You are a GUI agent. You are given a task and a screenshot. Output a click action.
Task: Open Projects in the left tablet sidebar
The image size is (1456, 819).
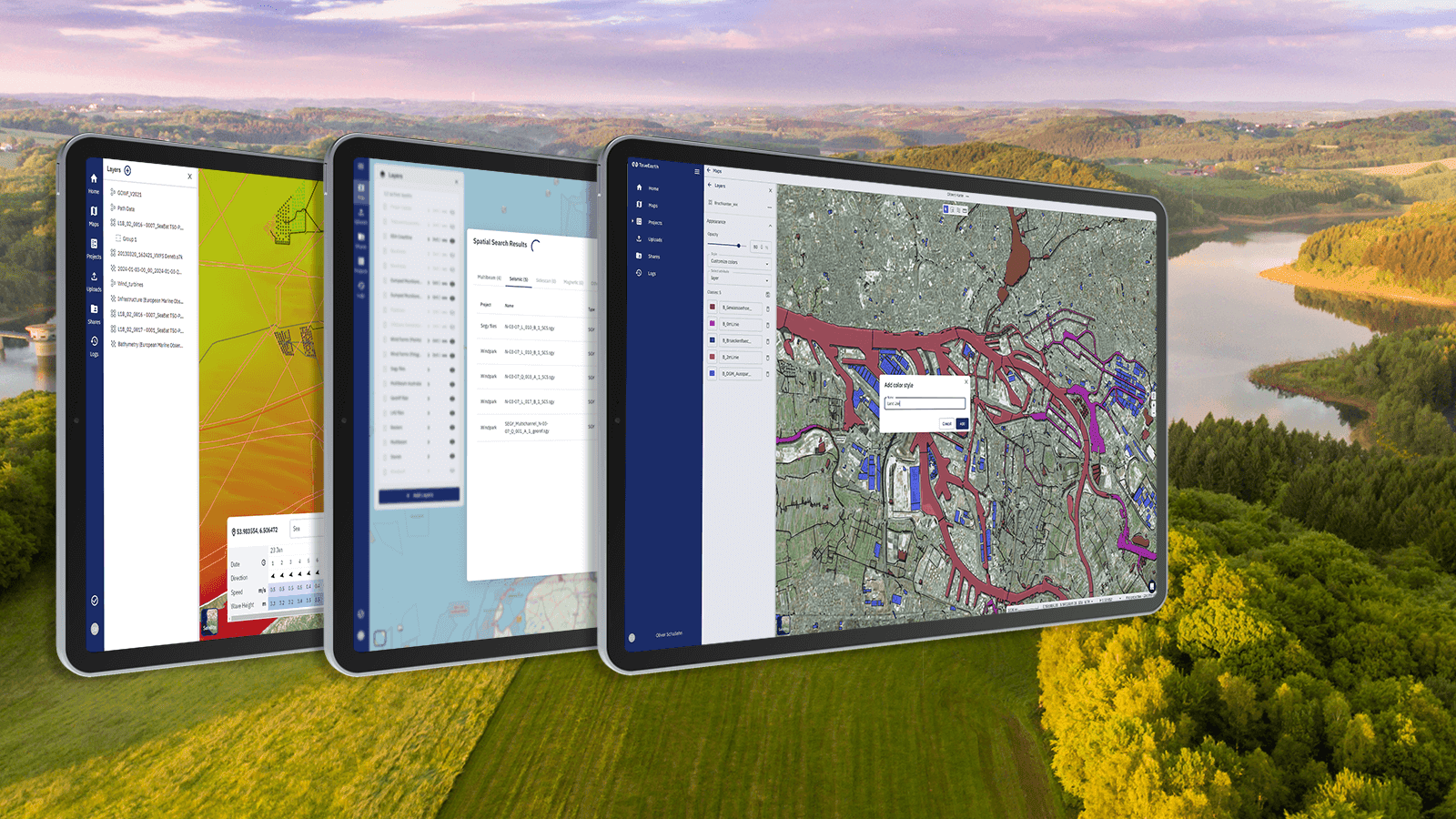coord(94,248)
